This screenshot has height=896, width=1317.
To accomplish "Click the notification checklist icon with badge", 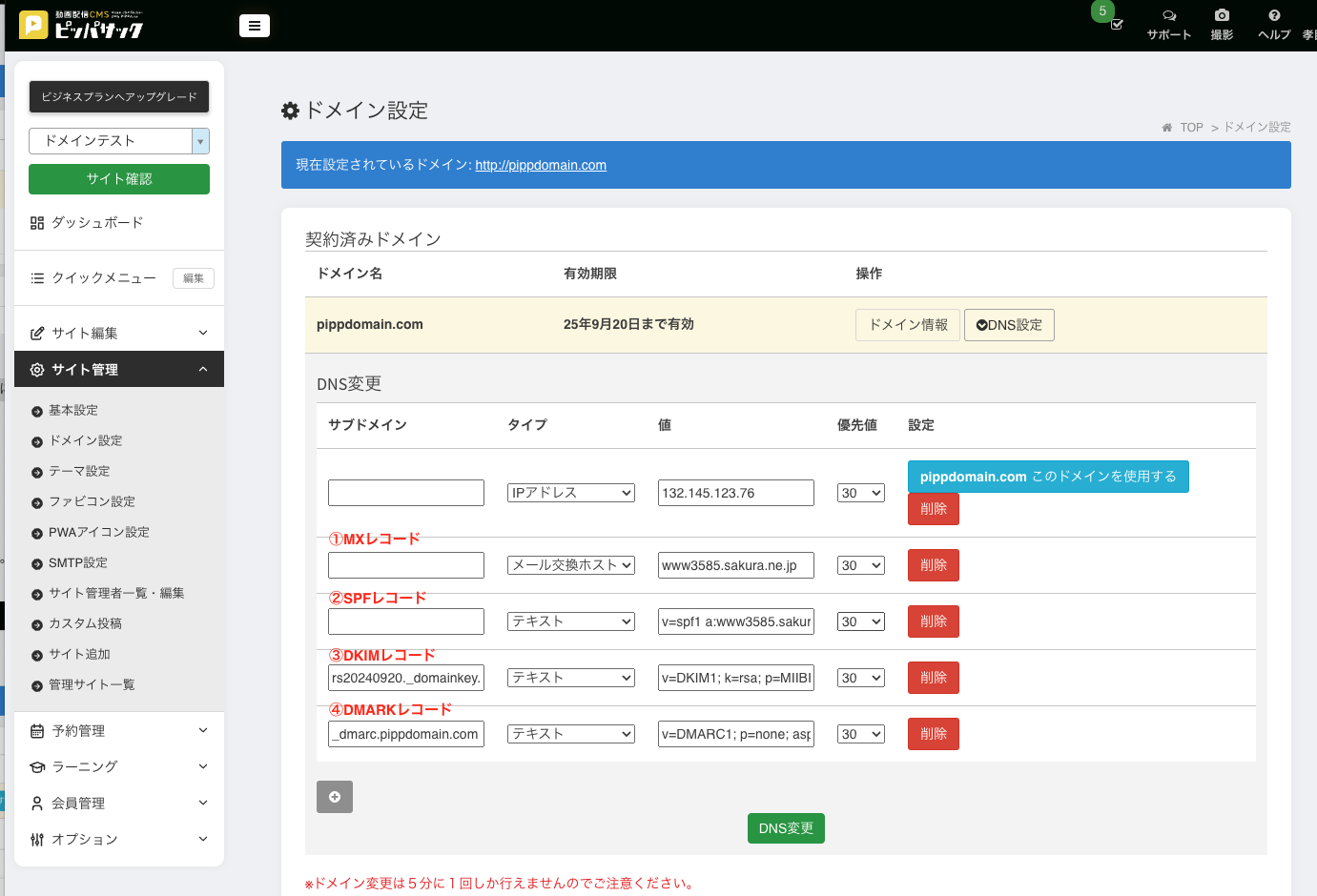I will (x=1116, y=23).
